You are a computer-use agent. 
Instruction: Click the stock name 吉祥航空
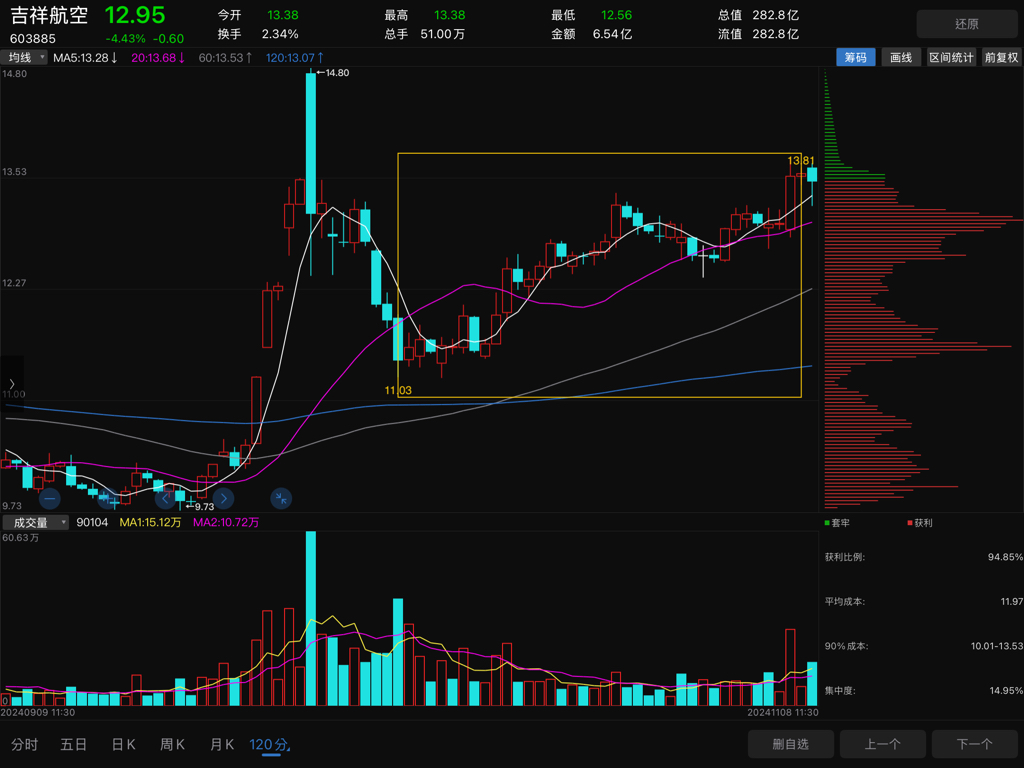49,16
